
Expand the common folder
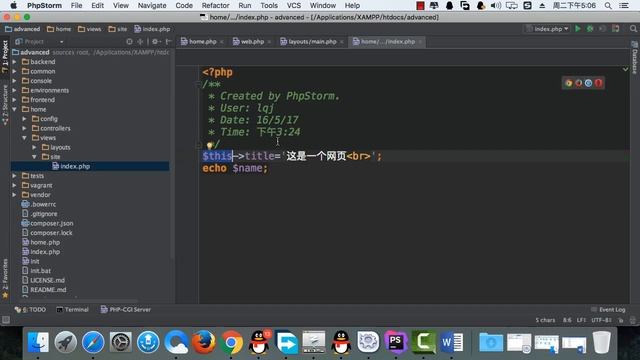tap(15, 71)
